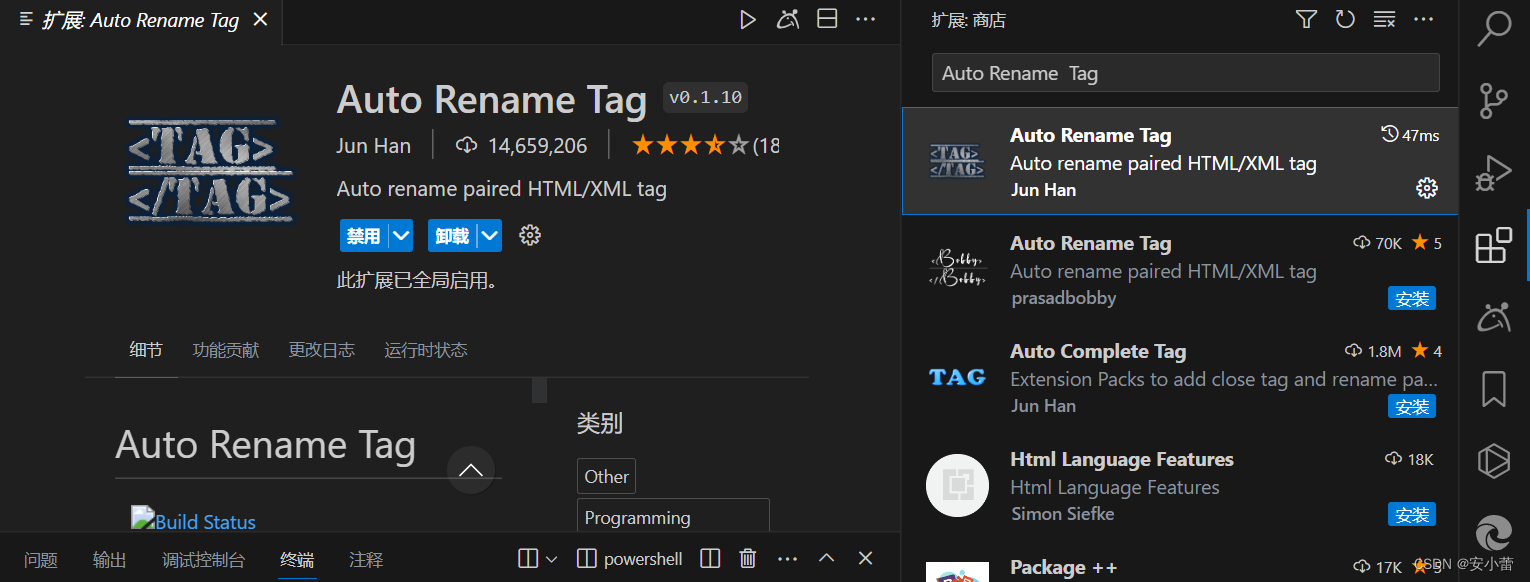This screenshot has width=1530, height=582.
Task: Split the terminal icon
Action: point(709,559)
